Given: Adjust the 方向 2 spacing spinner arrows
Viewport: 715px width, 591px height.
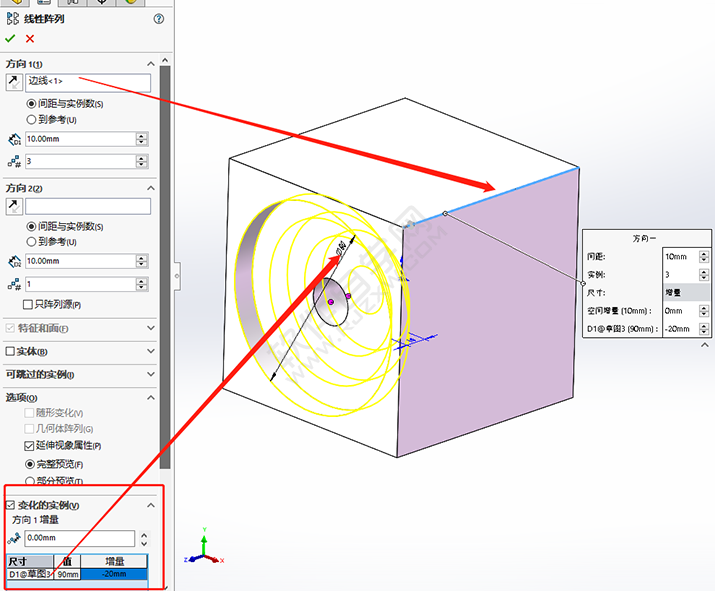Looking at the screenshot, I should (x=142, y=261).
